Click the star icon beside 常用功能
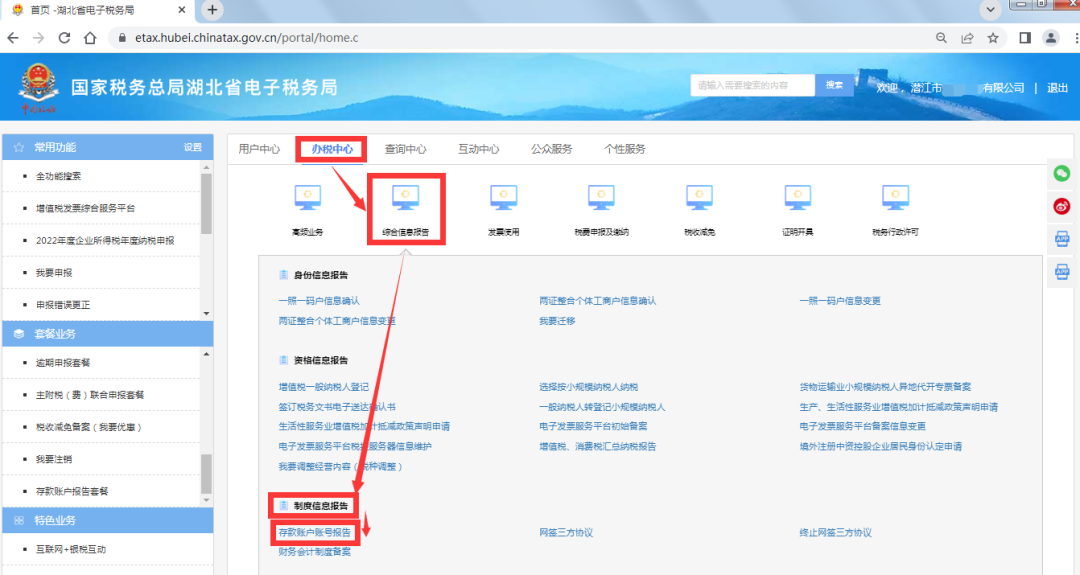This screenshot has width=1080, height=575. click(19, 147)
